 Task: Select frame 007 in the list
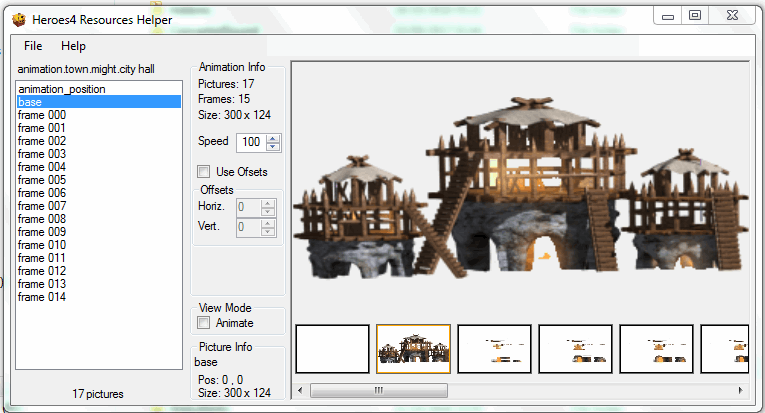99,206
